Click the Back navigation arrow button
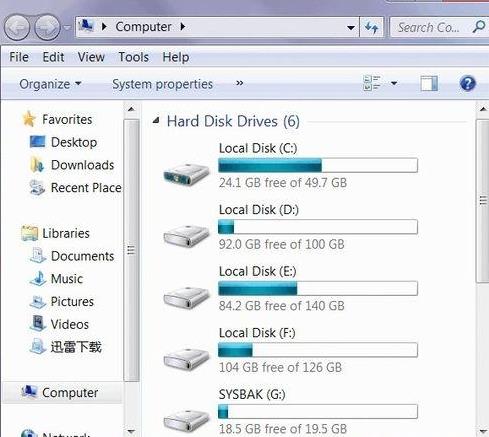 coord(17,28)
